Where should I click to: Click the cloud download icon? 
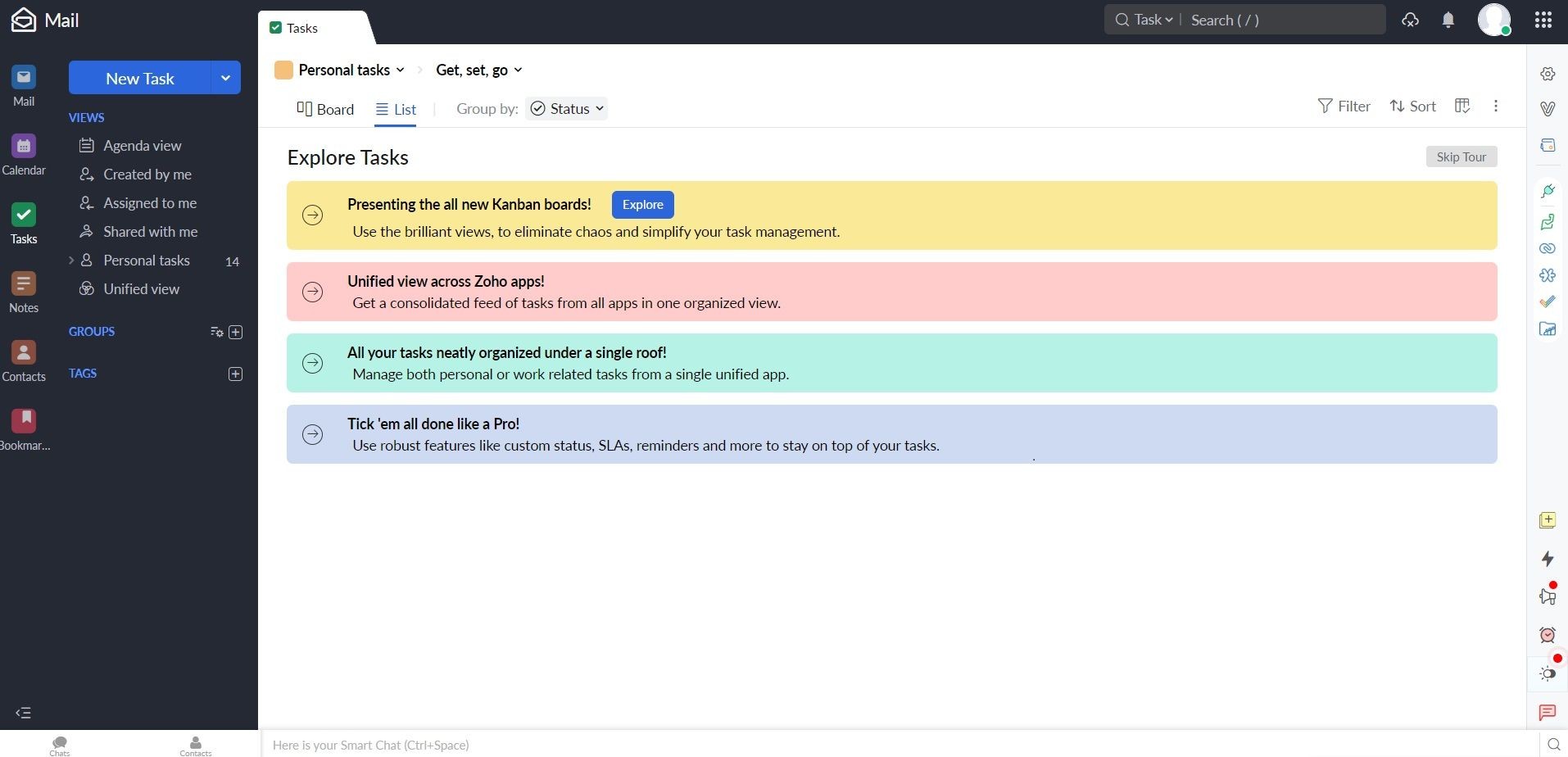coord(1410,20)
